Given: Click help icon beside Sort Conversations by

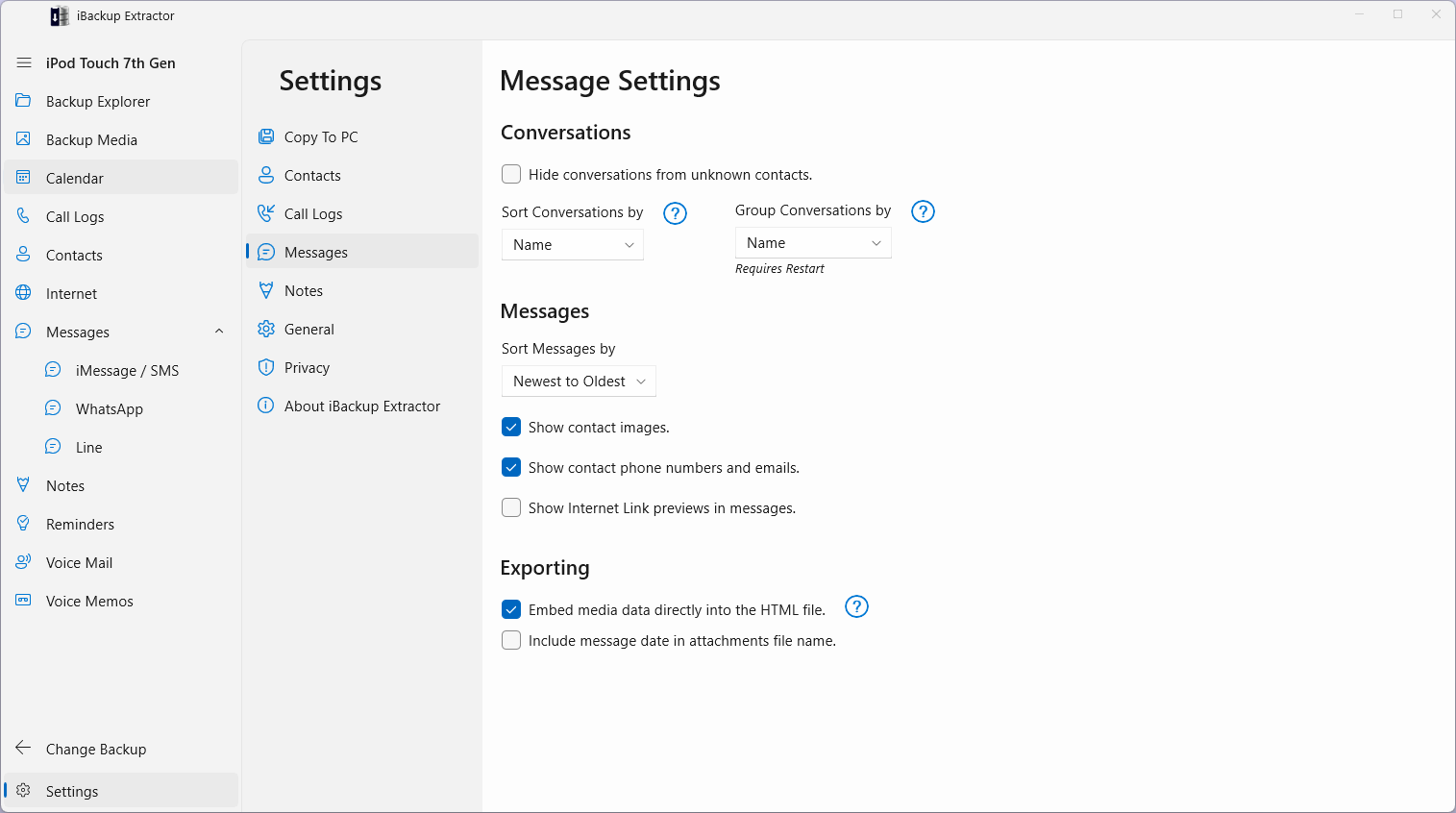Looking at the screenshot, I should point(676,213).
